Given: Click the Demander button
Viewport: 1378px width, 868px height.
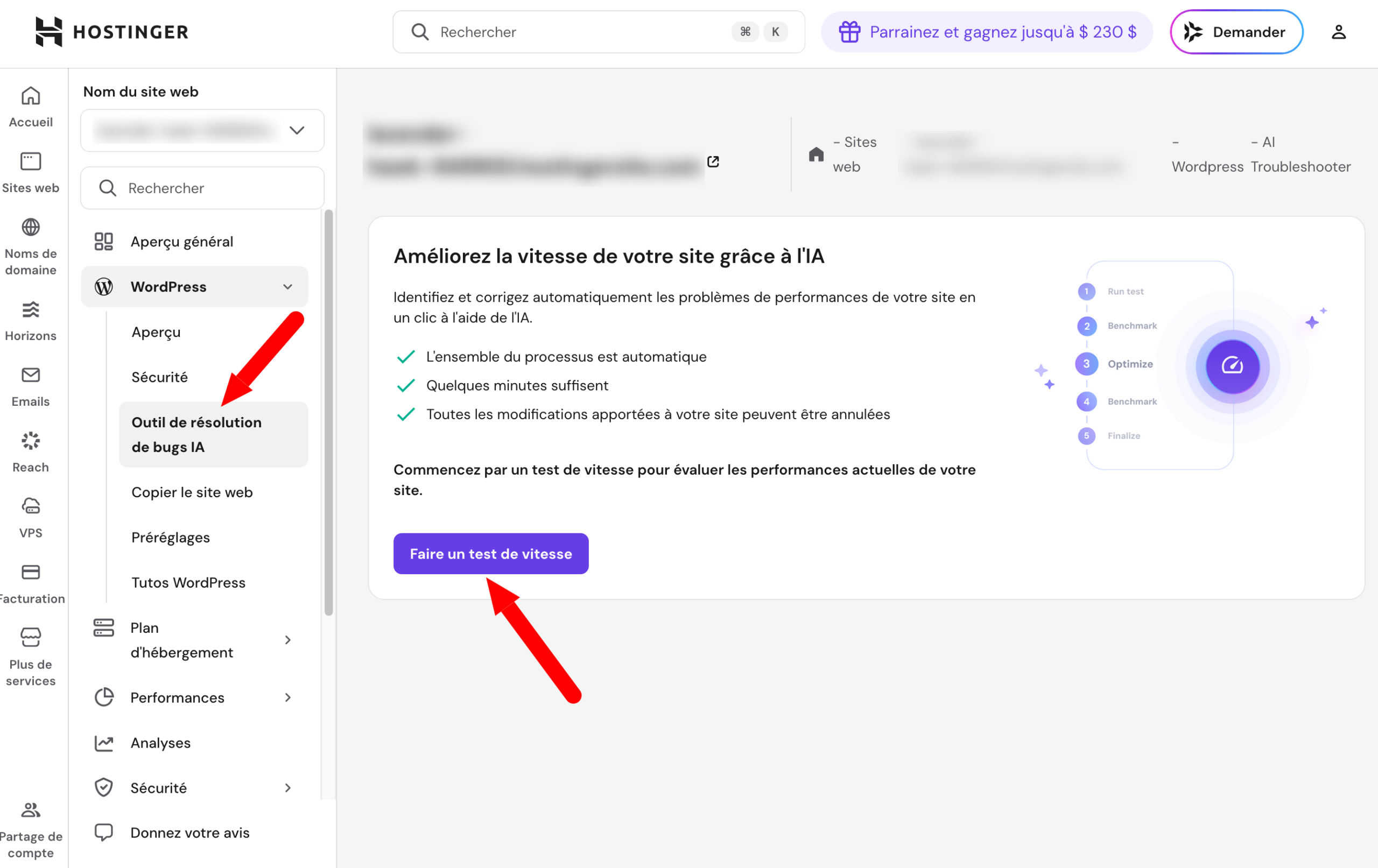Looking at the screenshot, I should [1236, 32].
